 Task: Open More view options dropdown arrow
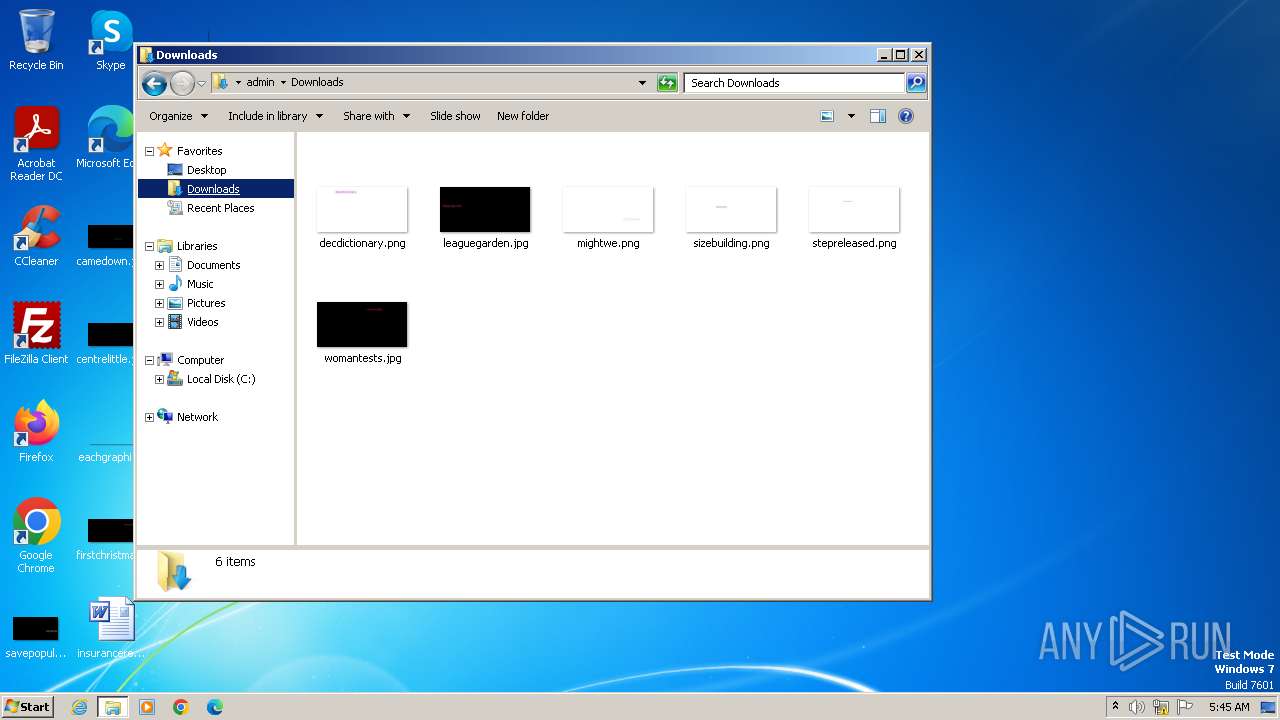click(x=851, y=116)
